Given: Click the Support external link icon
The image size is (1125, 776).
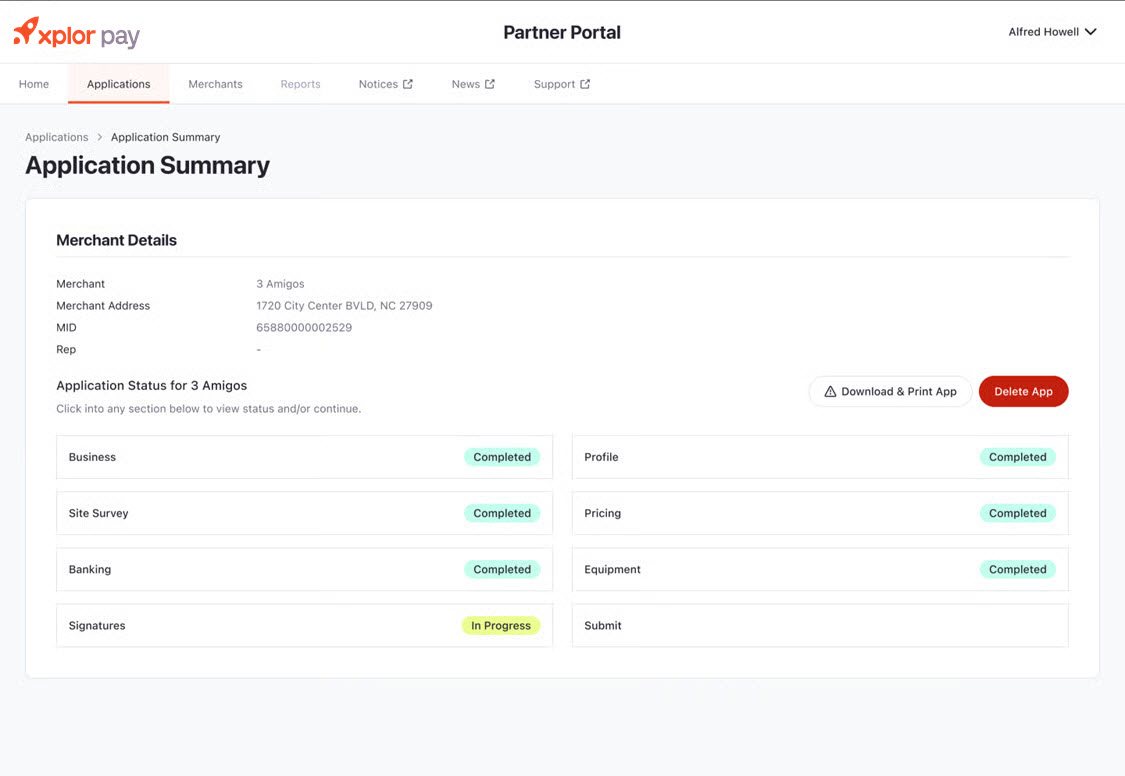Looking at the screenshot, I should [x=585, y=84].
